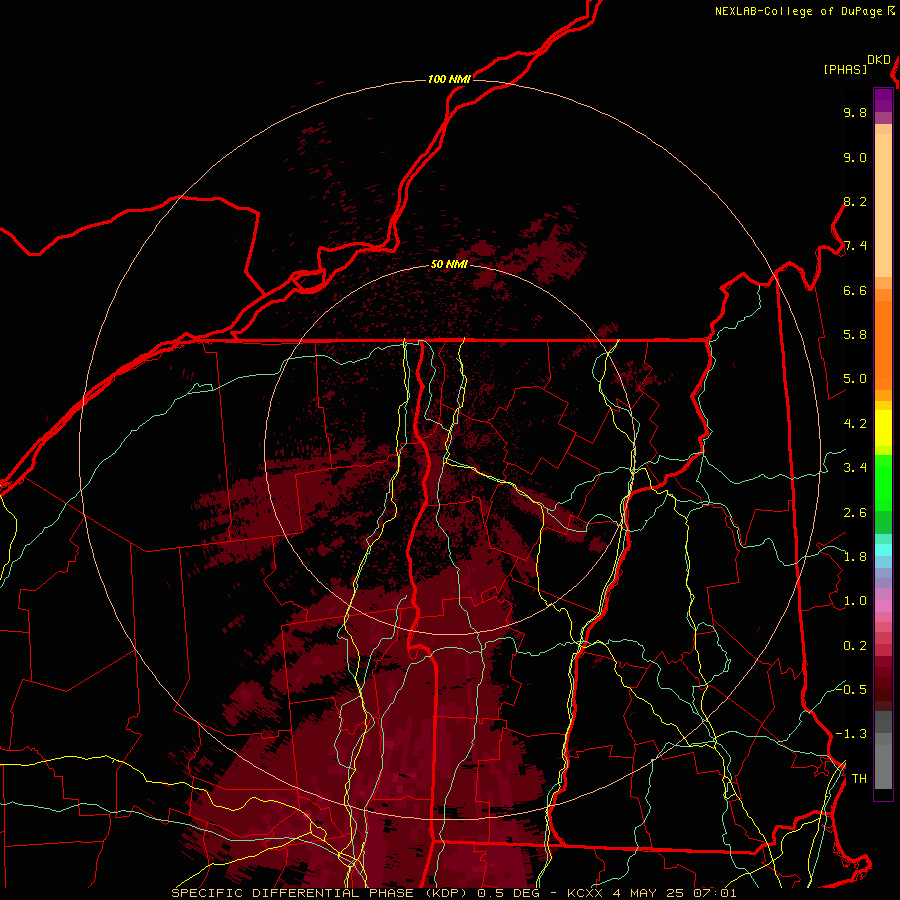Click the -0.5 scale value
The width and height of the screenshot is (900, 900).
[x=851, y=690]
